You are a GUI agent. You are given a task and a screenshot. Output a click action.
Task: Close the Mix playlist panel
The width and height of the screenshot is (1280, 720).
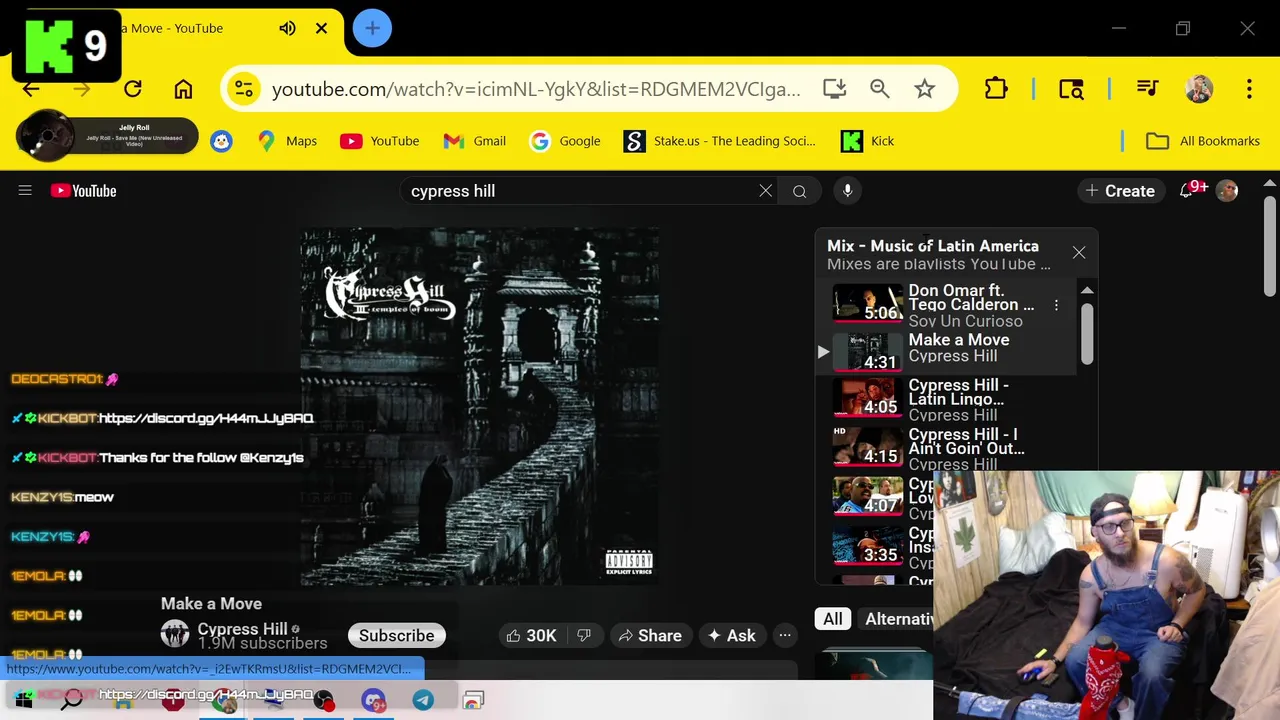(x=1079, y=253)
